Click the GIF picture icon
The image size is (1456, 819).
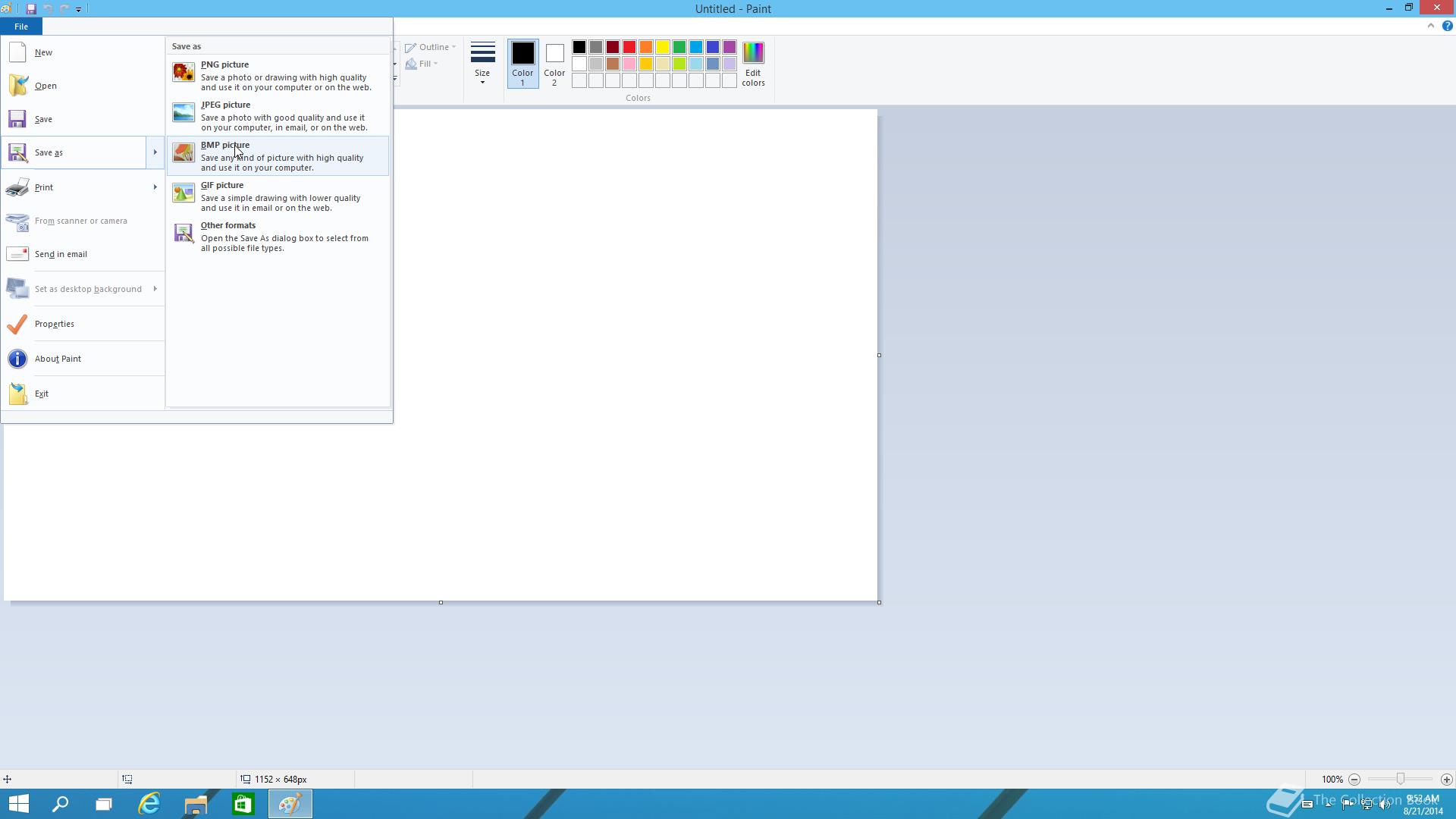(183, 193)
